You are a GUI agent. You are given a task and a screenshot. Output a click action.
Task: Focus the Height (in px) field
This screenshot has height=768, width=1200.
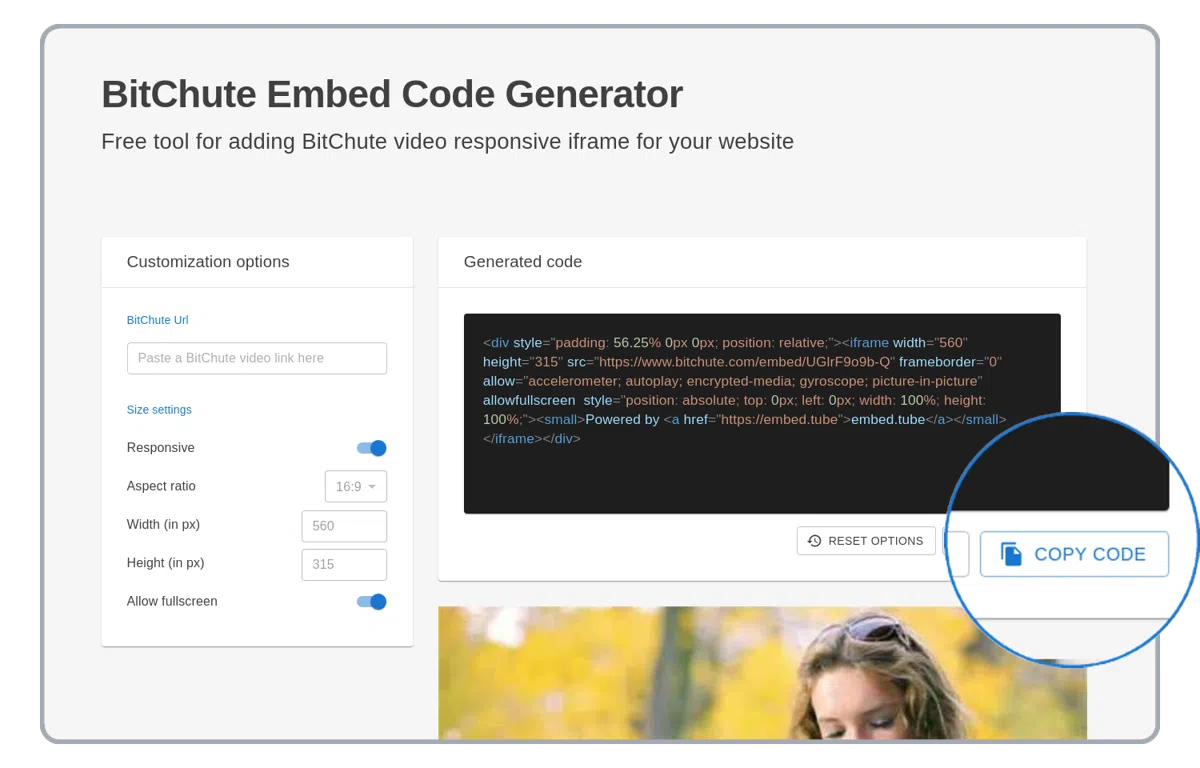pyautogui.click(x=343, y=564)
